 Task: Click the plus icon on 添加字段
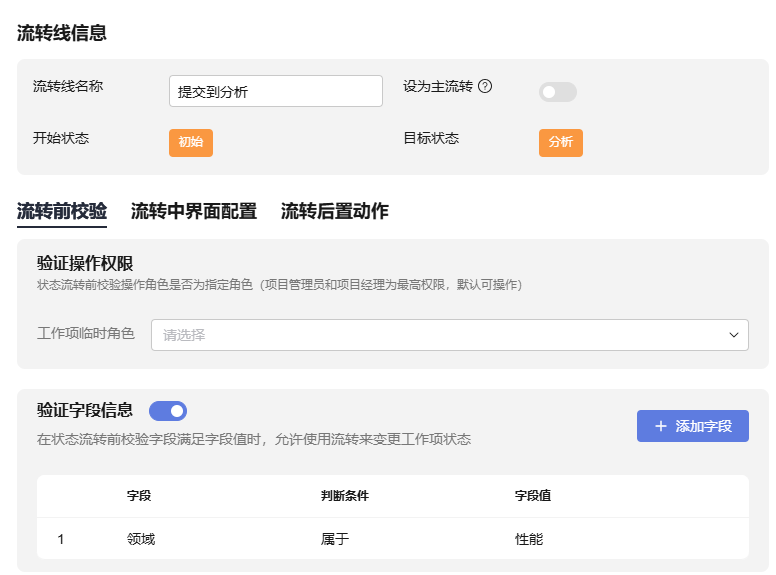[x=660, y=426]
